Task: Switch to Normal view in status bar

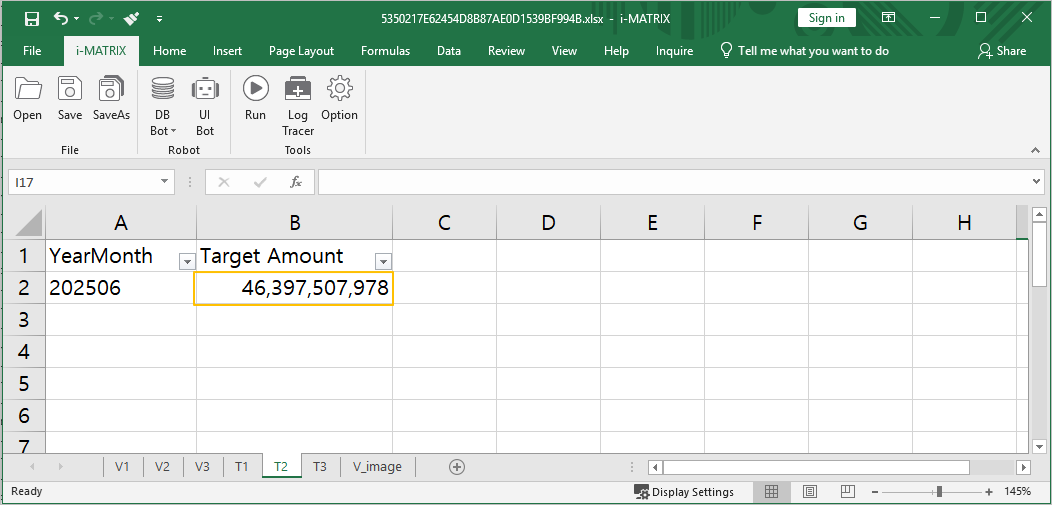Action: [772, 492]
